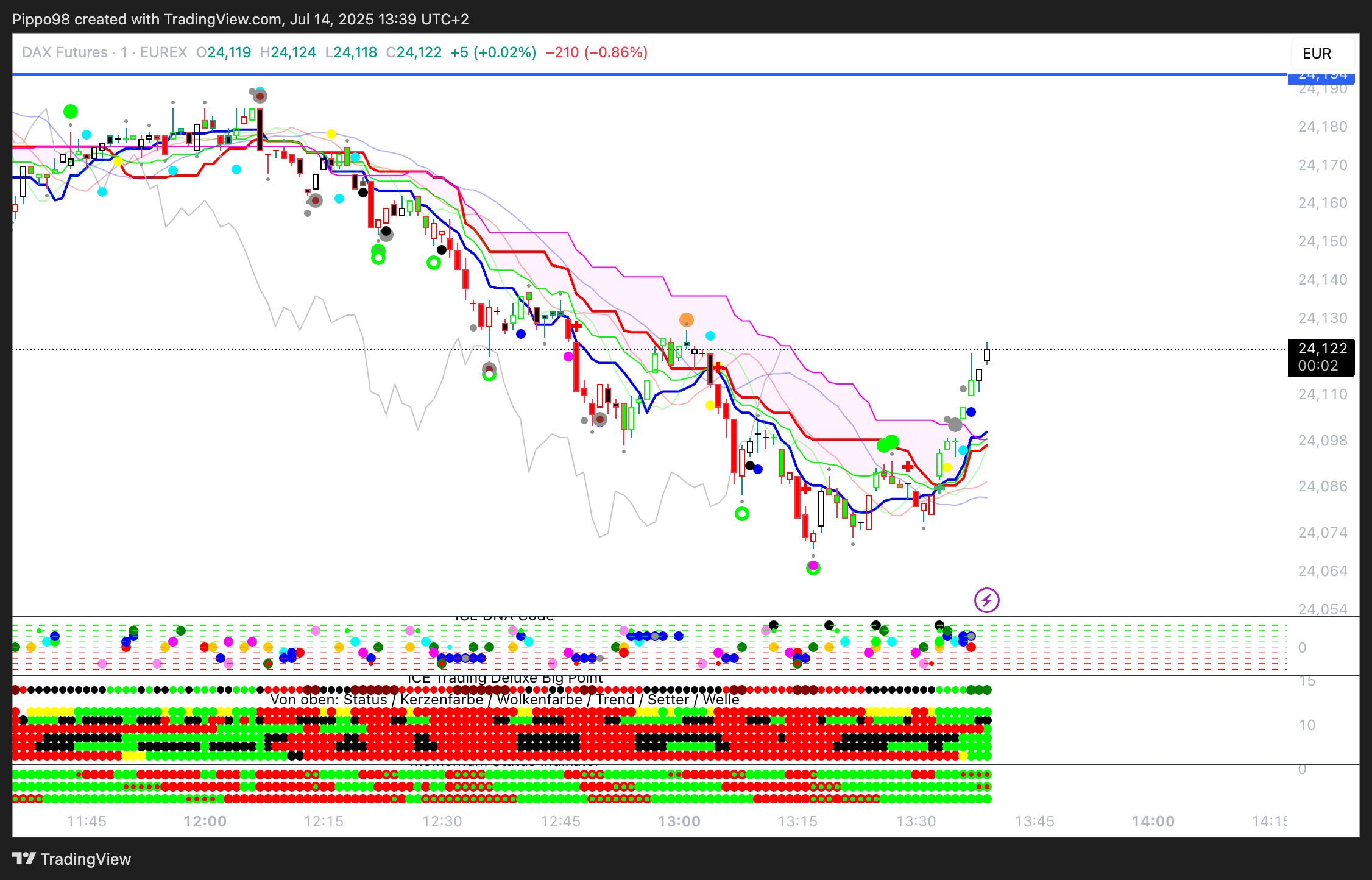Click the ICE Trading Deluxe Big Point label
The width and height of the screenshot is (1372, 880).
(504, 678)
